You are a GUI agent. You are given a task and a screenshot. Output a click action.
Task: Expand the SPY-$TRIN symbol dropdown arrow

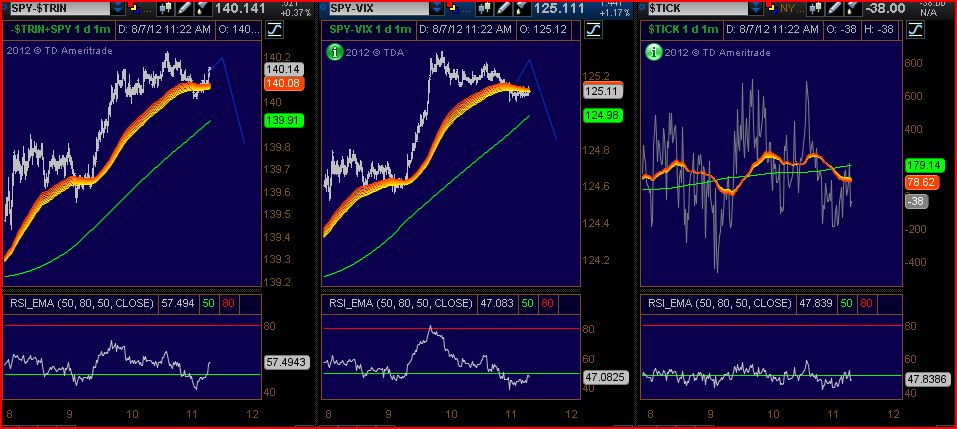[x=118, y=8]
